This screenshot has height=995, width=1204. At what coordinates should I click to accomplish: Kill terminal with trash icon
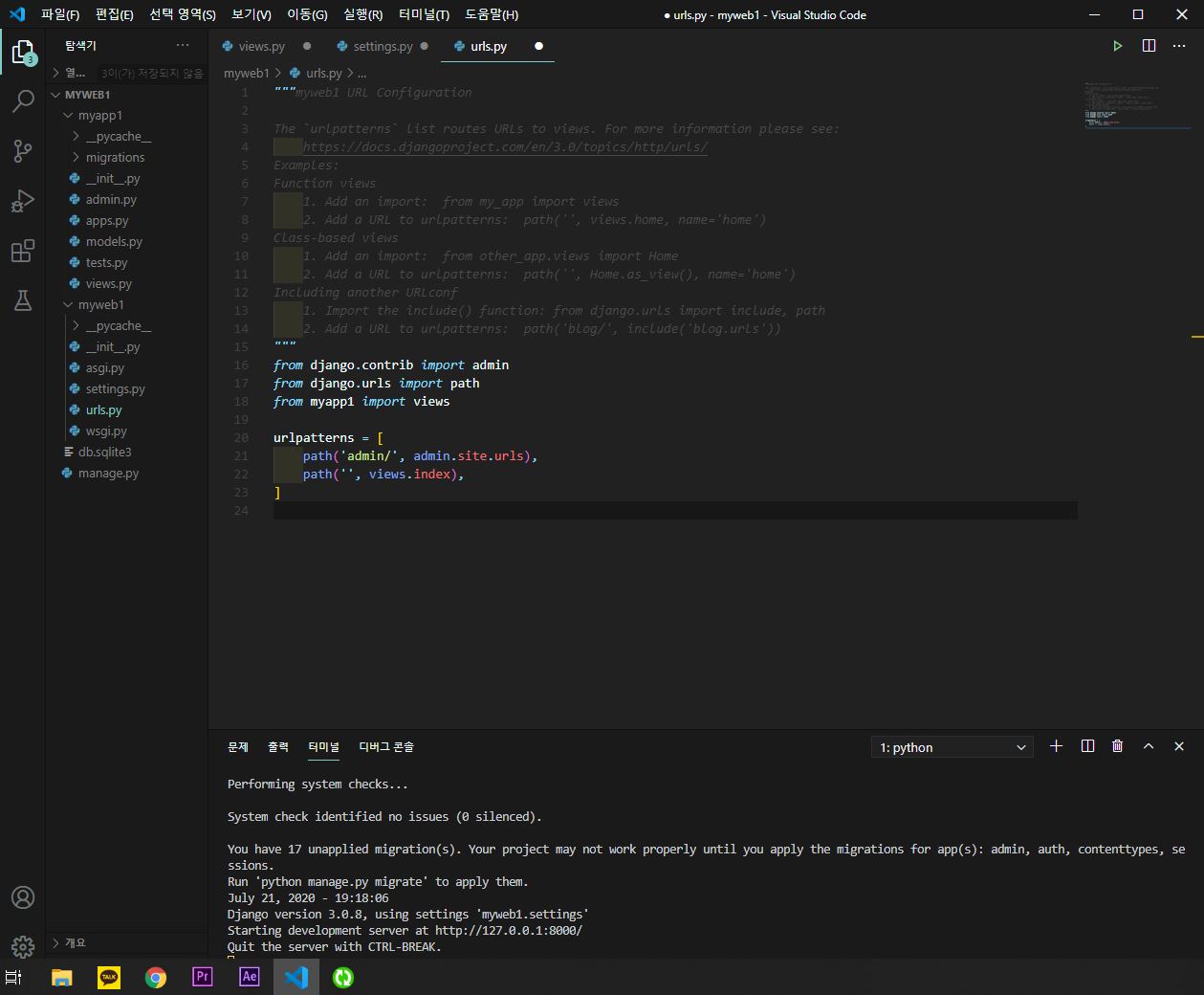tap(1117, 746)
